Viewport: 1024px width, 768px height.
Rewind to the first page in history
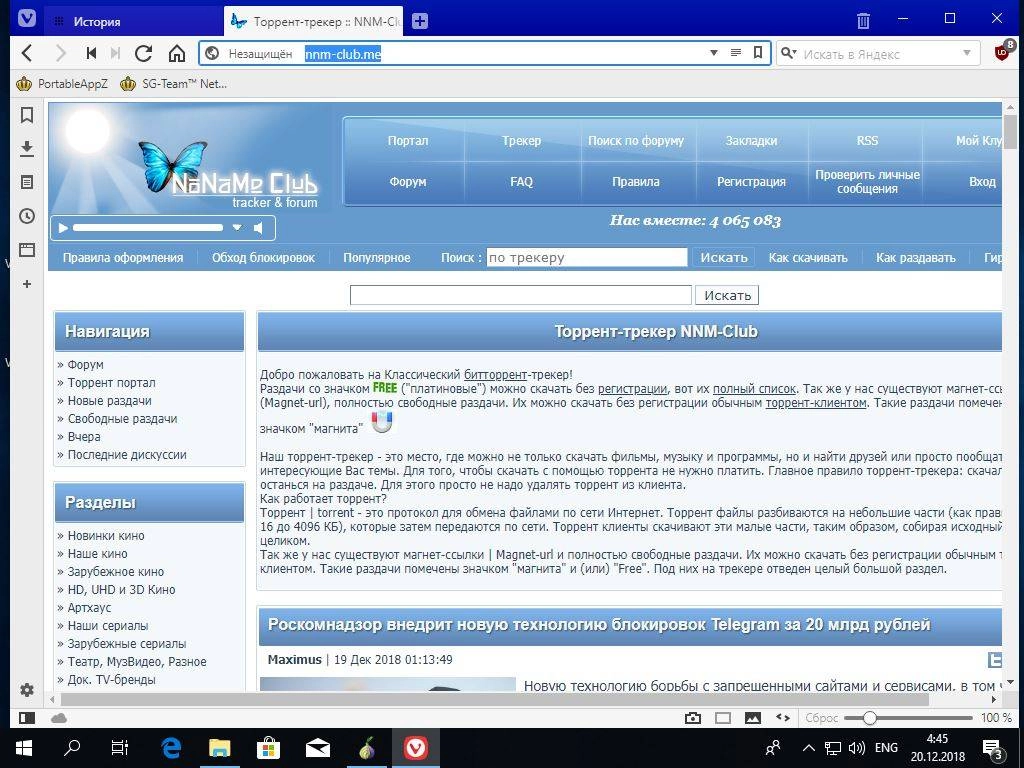[91, 53]
